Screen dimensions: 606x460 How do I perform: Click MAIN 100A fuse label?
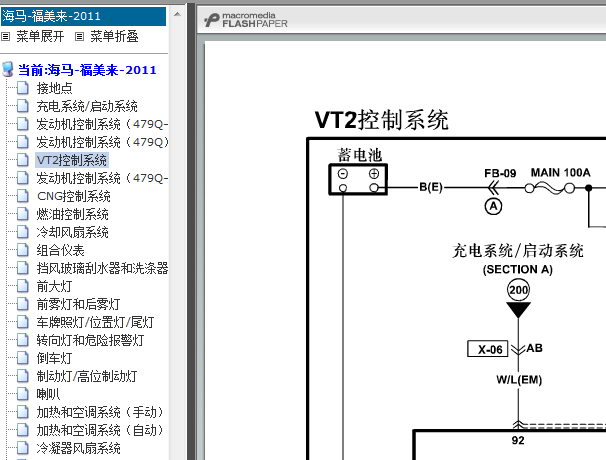point(560,172)
